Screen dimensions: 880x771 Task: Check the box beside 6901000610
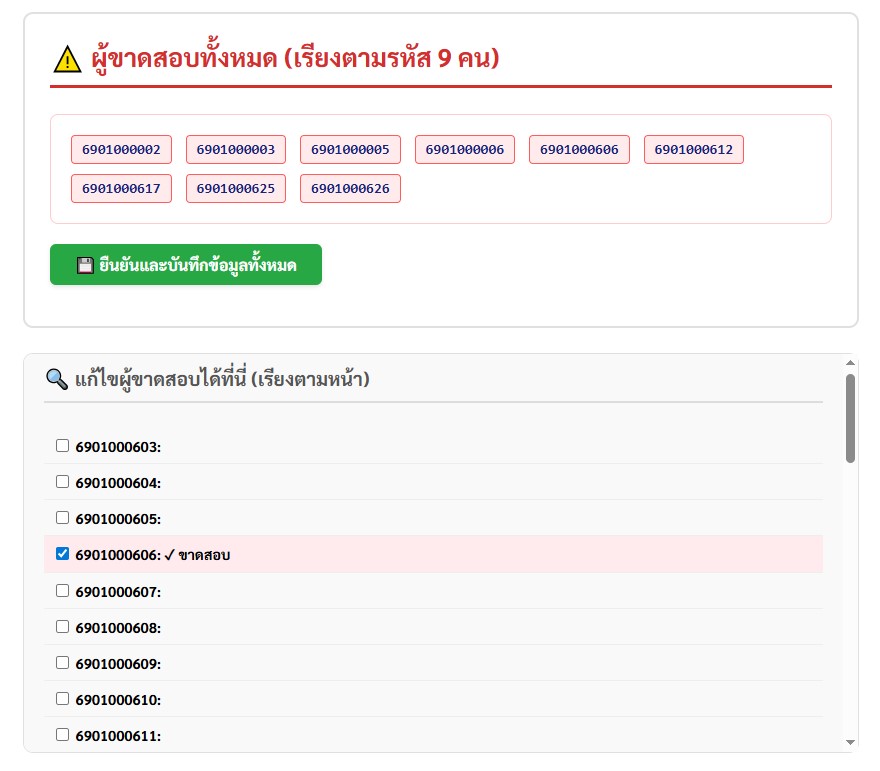[63, 699]
